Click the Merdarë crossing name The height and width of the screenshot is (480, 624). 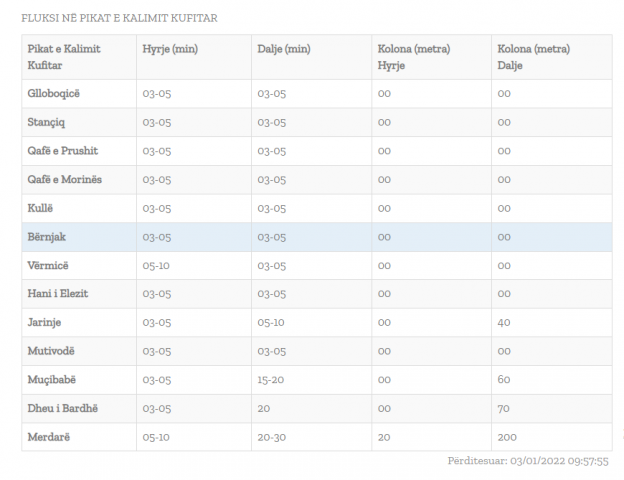(x=49, y=437)
